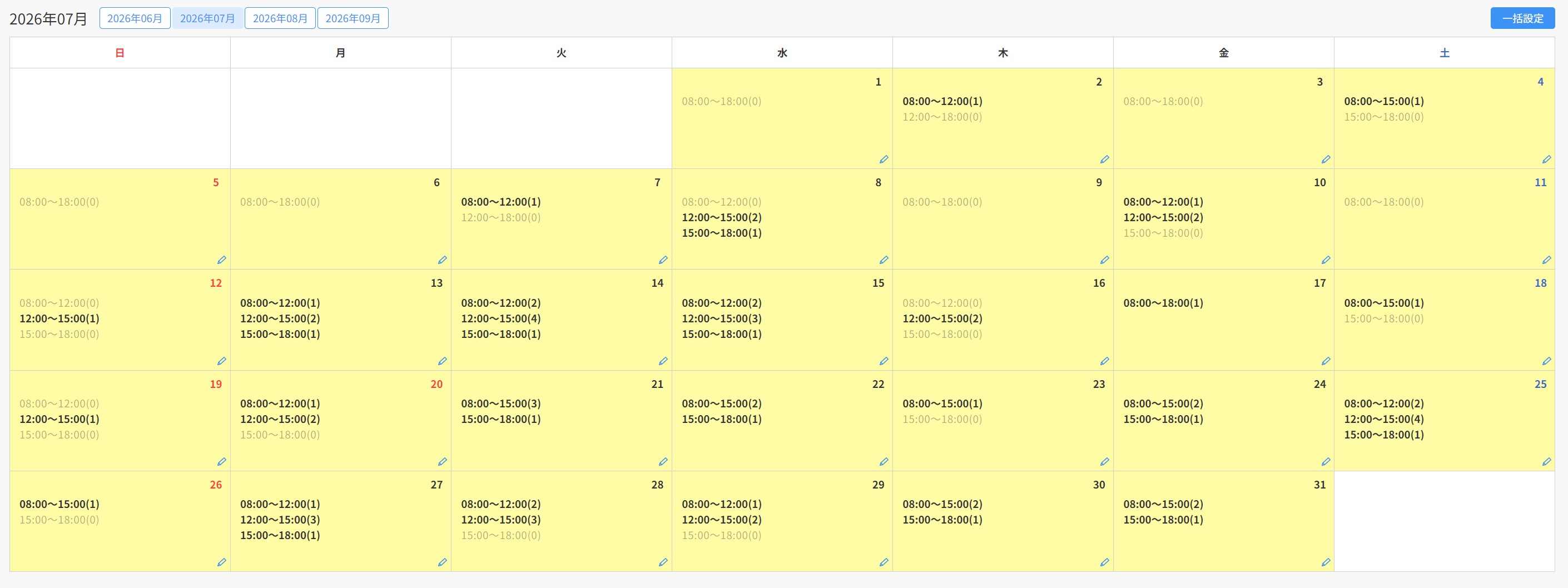Click pencil icon in July 14 cell
The image size is (1568, 588).
[x=663, y=361]
